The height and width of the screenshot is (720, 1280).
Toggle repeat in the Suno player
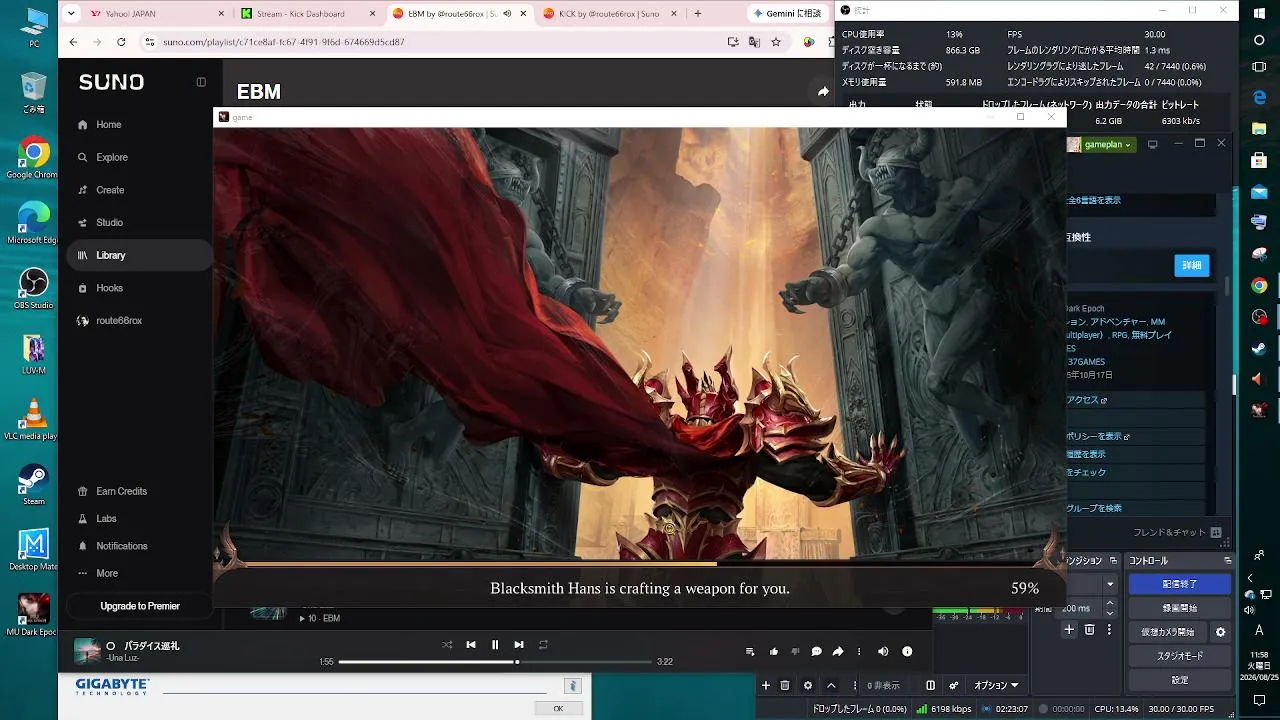pyautogui.click(x=543, y=645)
